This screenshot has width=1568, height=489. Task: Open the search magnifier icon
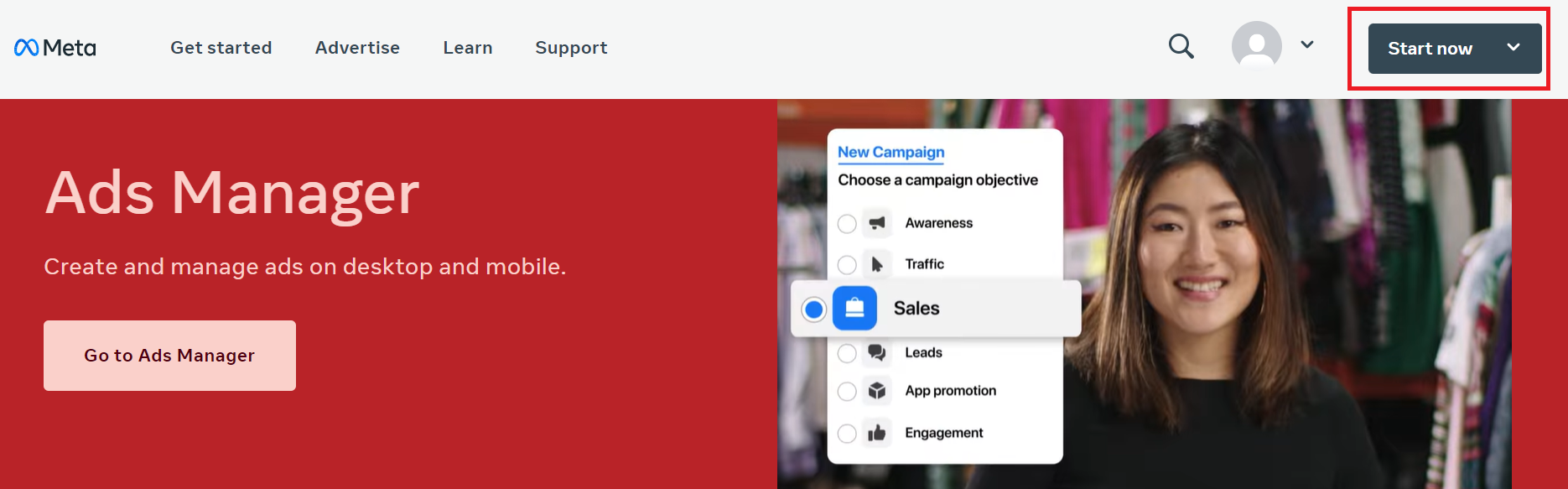click(1181, 46)
